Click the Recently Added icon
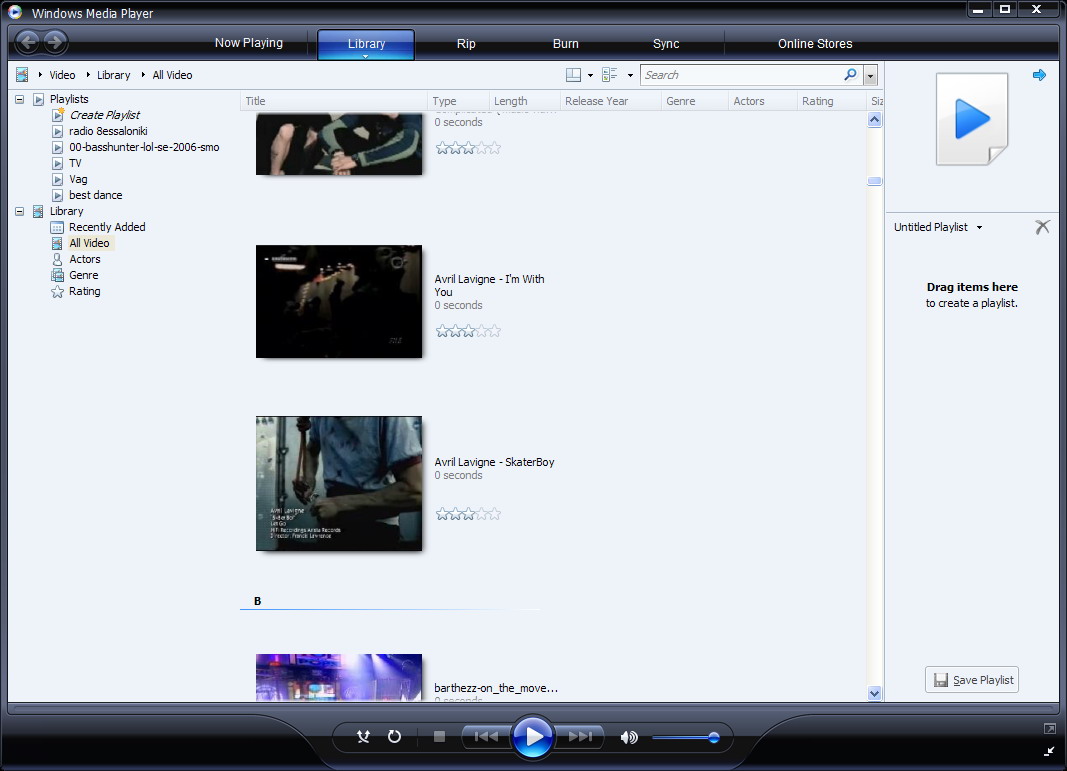 coord(57,227)
